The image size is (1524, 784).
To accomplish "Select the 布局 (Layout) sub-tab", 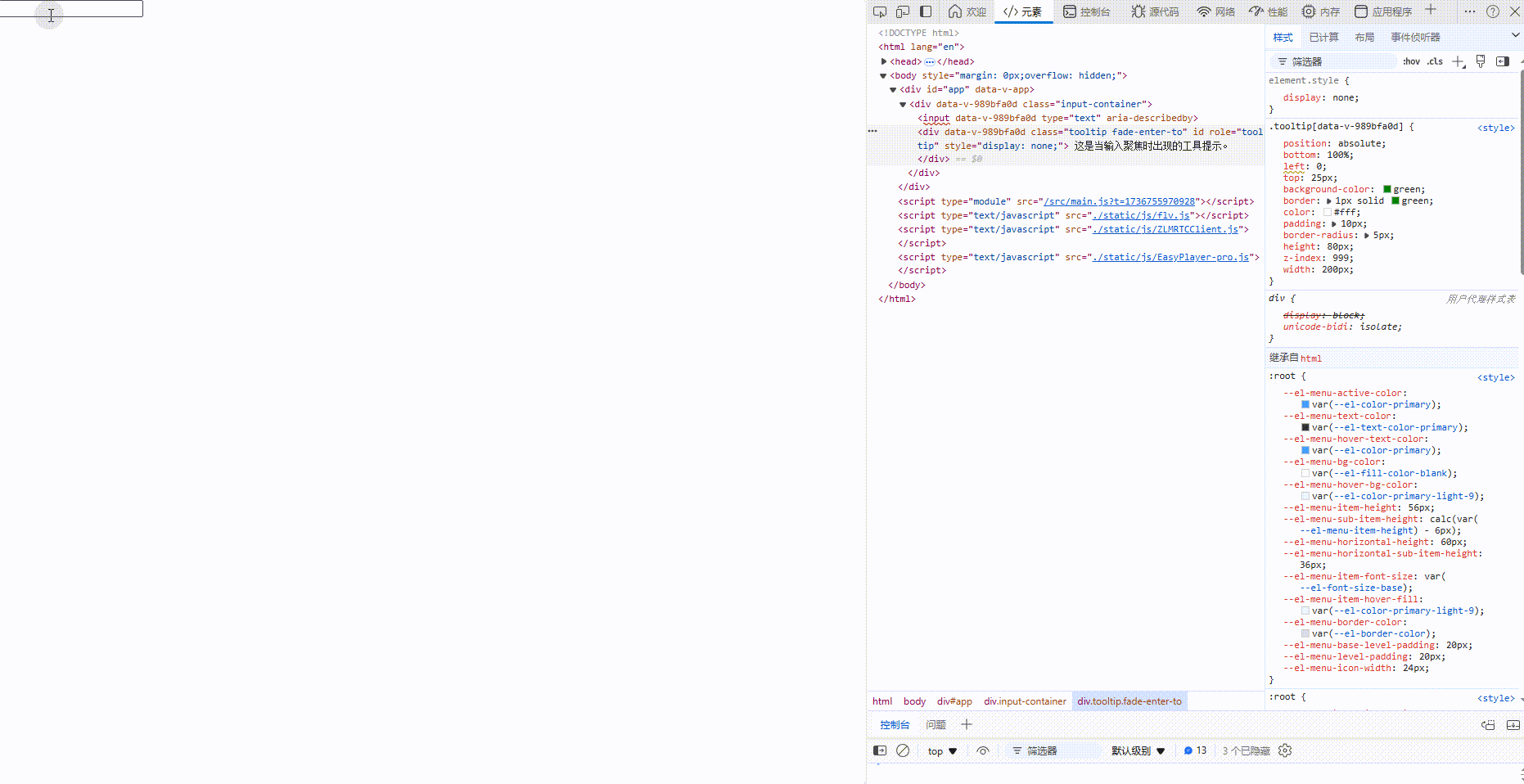I will (1364, 38).
